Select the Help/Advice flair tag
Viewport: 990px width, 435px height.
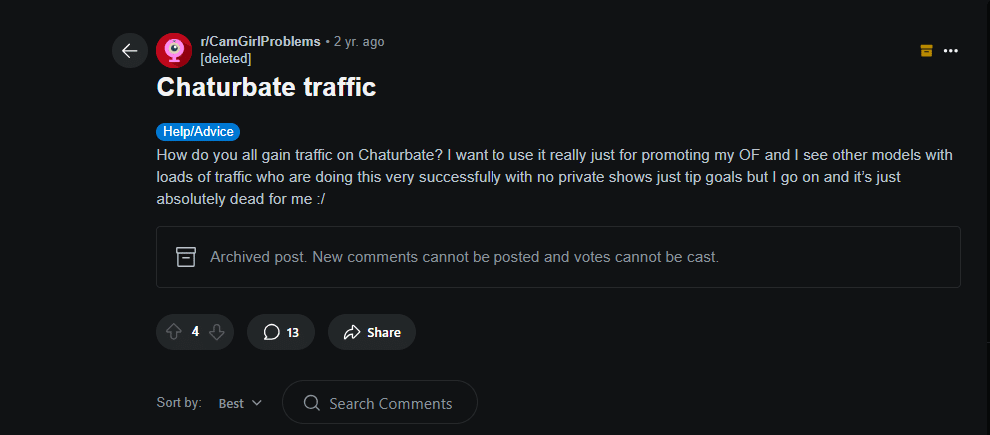click(x=198, y=132)
